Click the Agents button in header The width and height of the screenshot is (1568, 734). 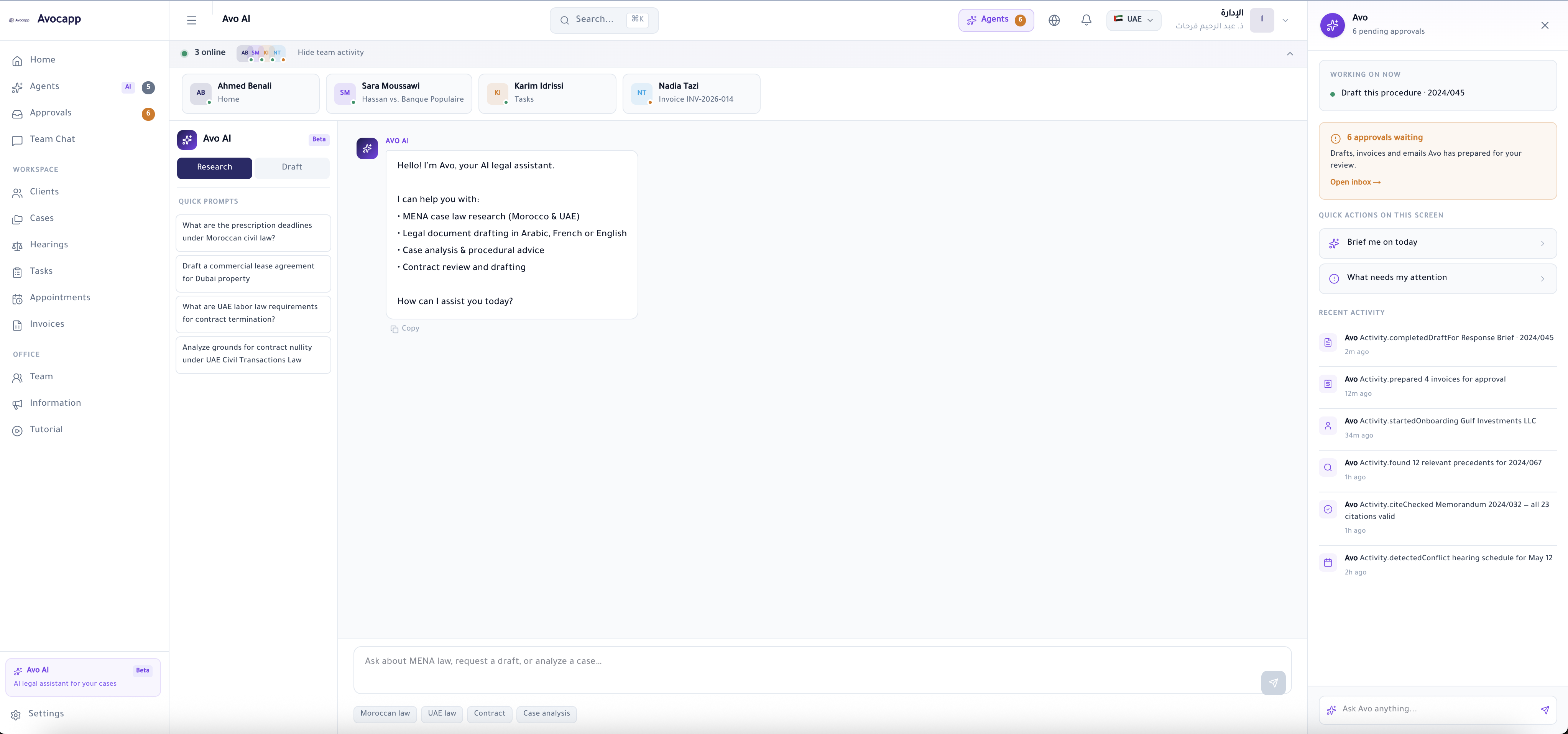996,20
